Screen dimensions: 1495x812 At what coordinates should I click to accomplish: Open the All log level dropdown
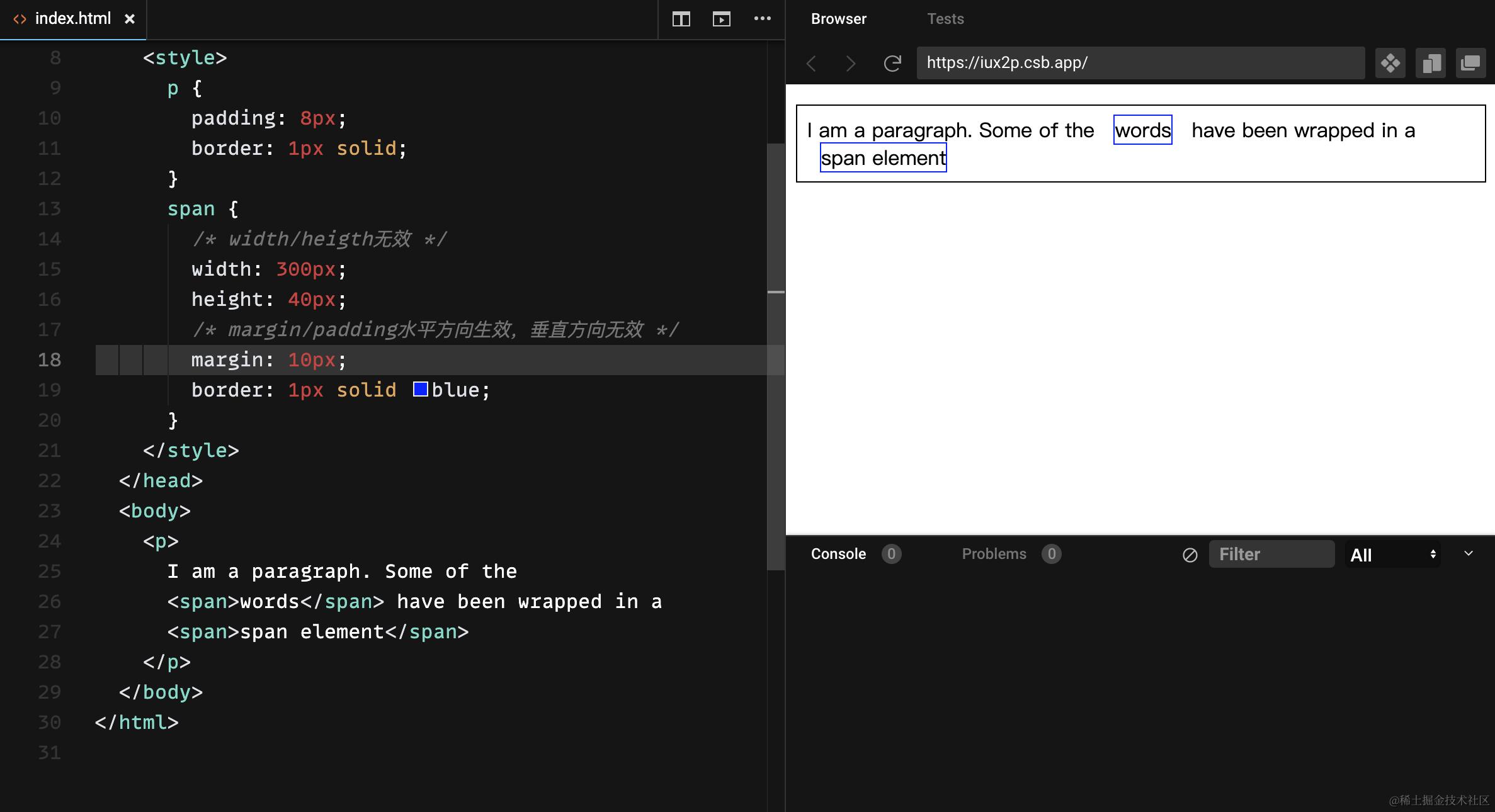pyautogui.click(x=1392, y=555)
